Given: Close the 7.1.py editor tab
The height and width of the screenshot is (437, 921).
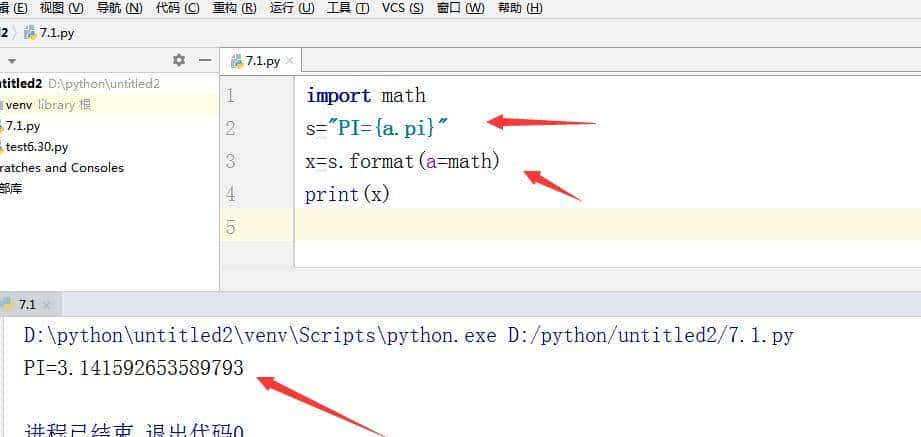Looking at the screenshot, I should coord(289,61).
